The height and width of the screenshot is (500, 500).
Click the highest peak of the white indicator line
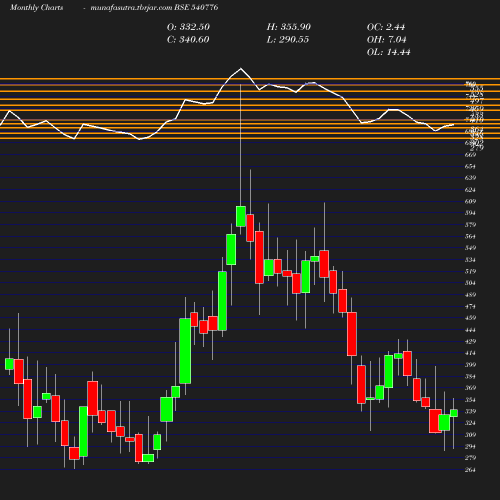(241, 69)
